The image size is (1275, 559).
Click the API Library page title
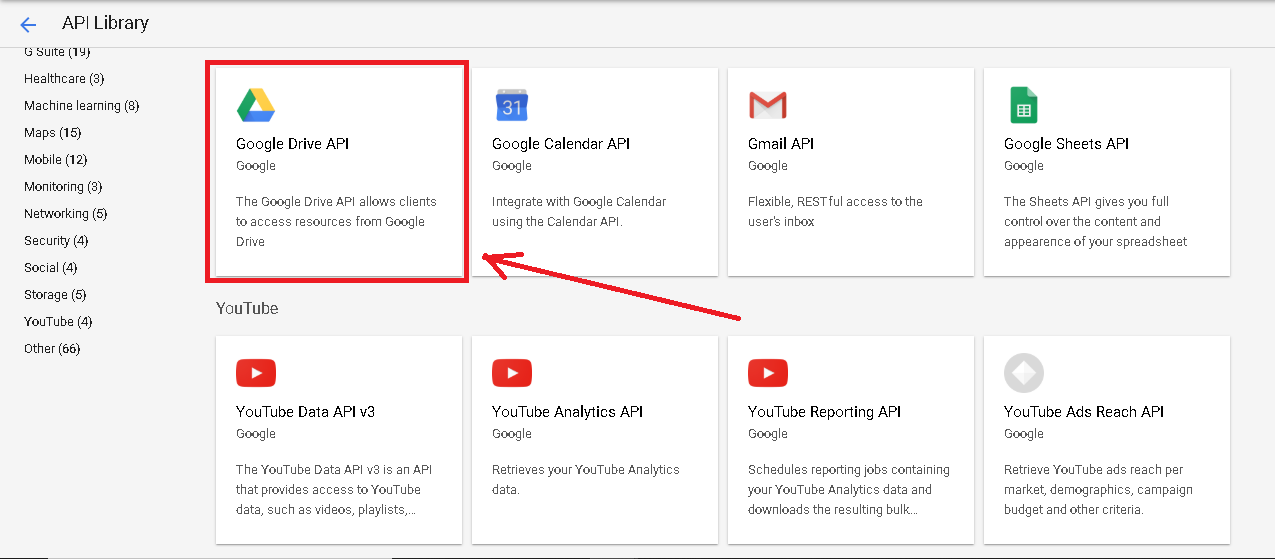click(x=106, y=23)
